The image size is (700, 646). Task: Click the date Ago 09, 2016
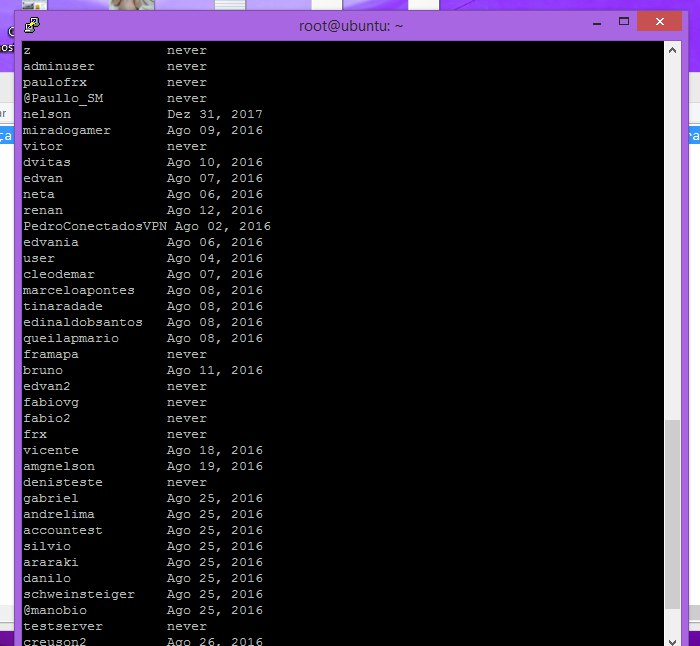click(215, 130)
